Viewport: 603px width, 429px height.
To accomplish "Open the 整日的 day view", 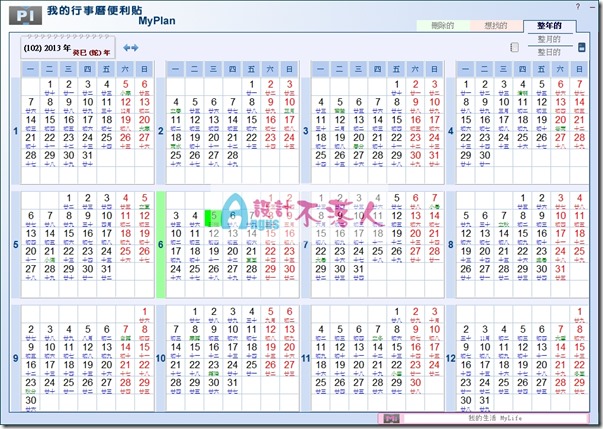I will (549, 51).
